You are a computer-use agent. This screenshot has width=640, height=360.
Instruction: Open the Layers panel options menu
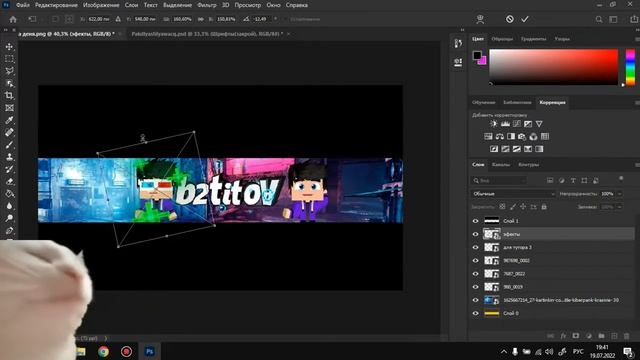tap(637, 165)
